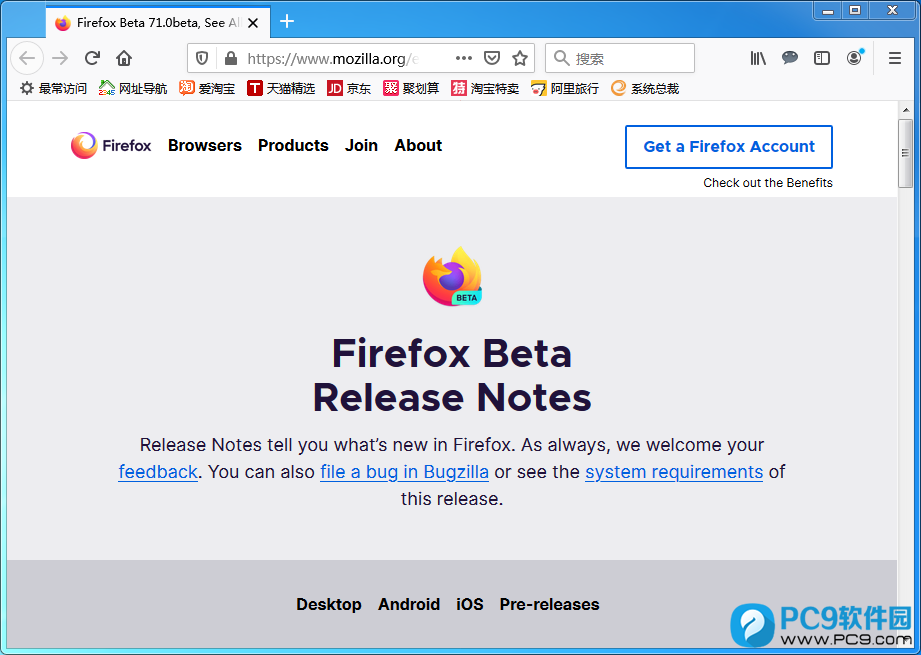The width and height of the screenshot is (921, 655).
Task: Open 淘宝特卖 bookmark
Action: (x=485, y=89)
